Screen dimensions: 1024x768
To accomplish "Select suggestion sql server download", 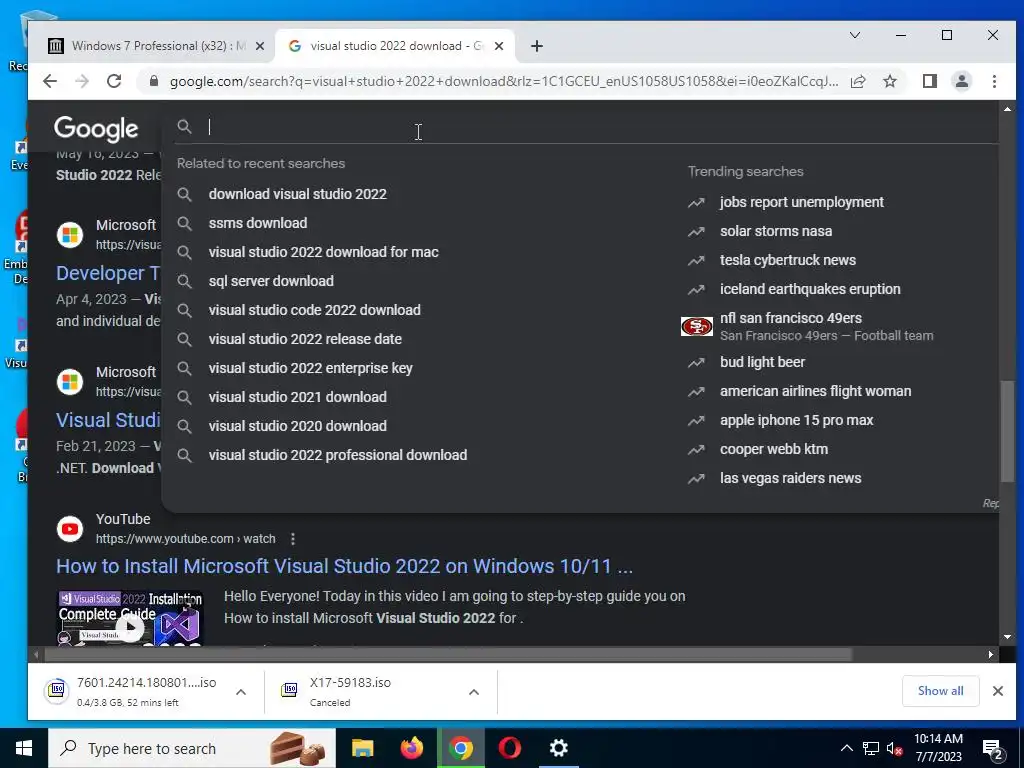I will point(271,281).
